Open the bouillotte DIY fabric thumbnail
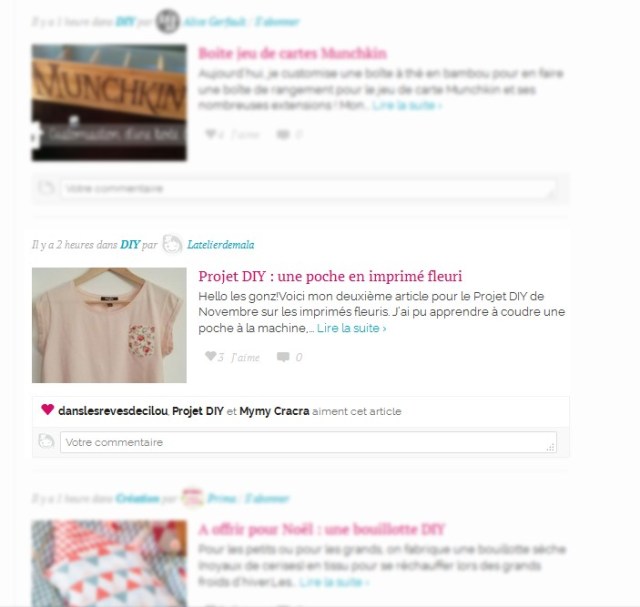This screenshot has height=607, width=640. tap(109, 563)
